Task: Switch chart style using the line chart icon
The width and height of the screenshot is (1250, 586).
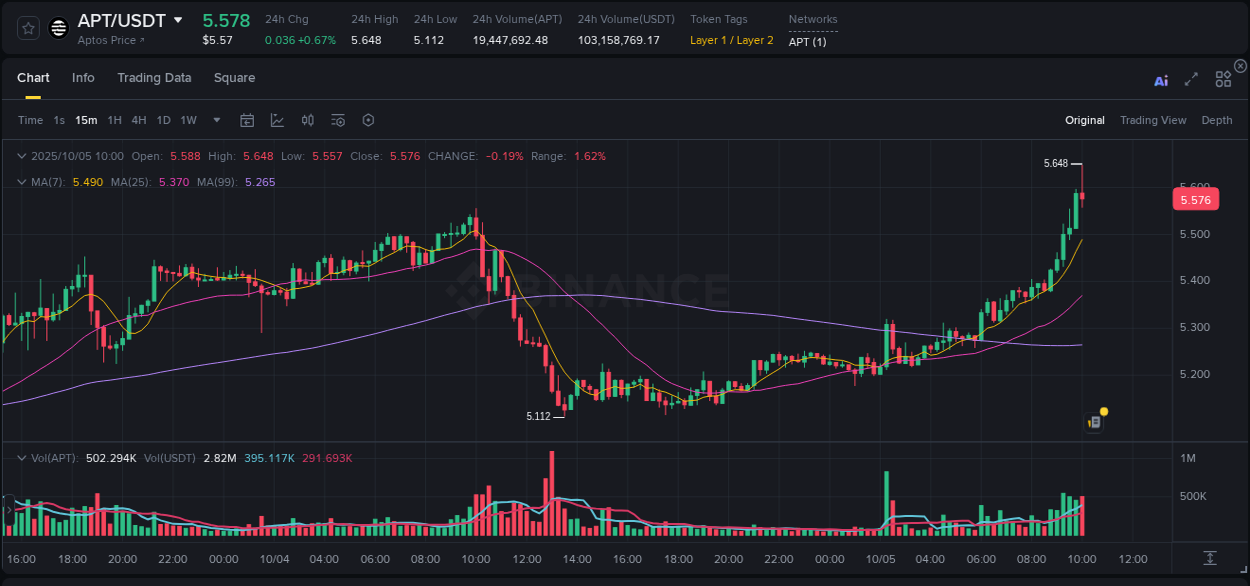Action: coord(277,120)
